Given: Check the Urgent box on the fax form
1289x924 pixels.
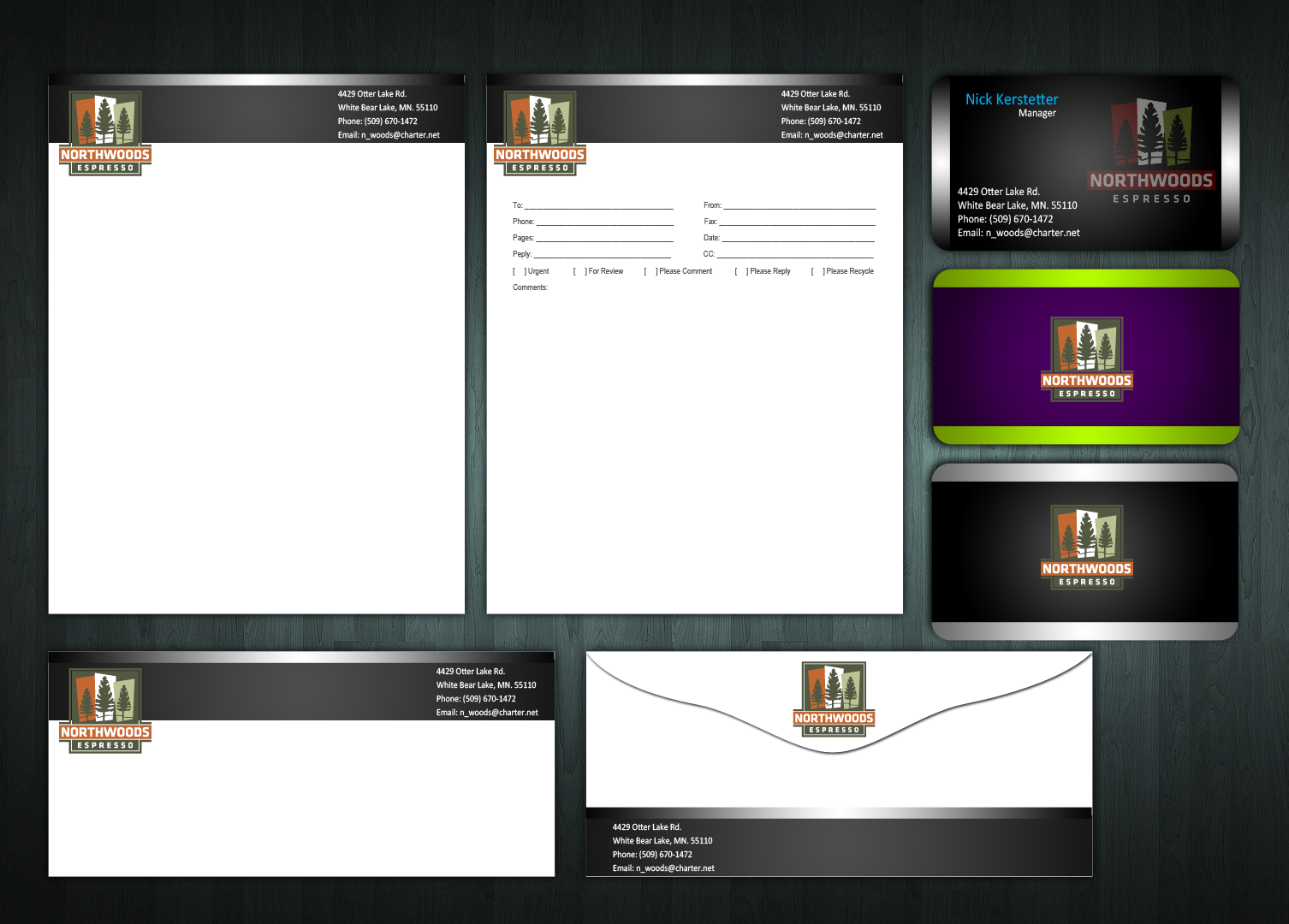Looking at the screenshot, I should [519, 271].
